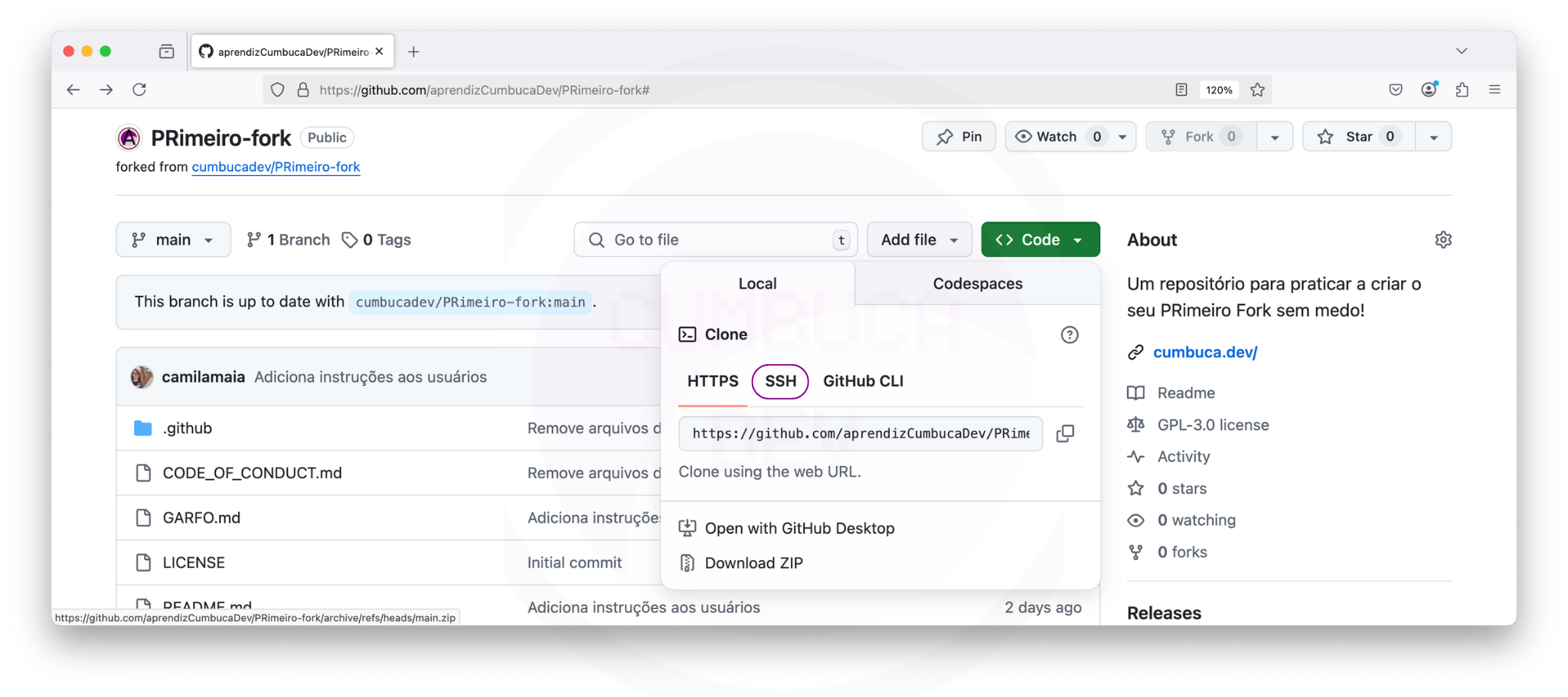
Task: Expand the Fork options arrow
Action: point(1275,138)
